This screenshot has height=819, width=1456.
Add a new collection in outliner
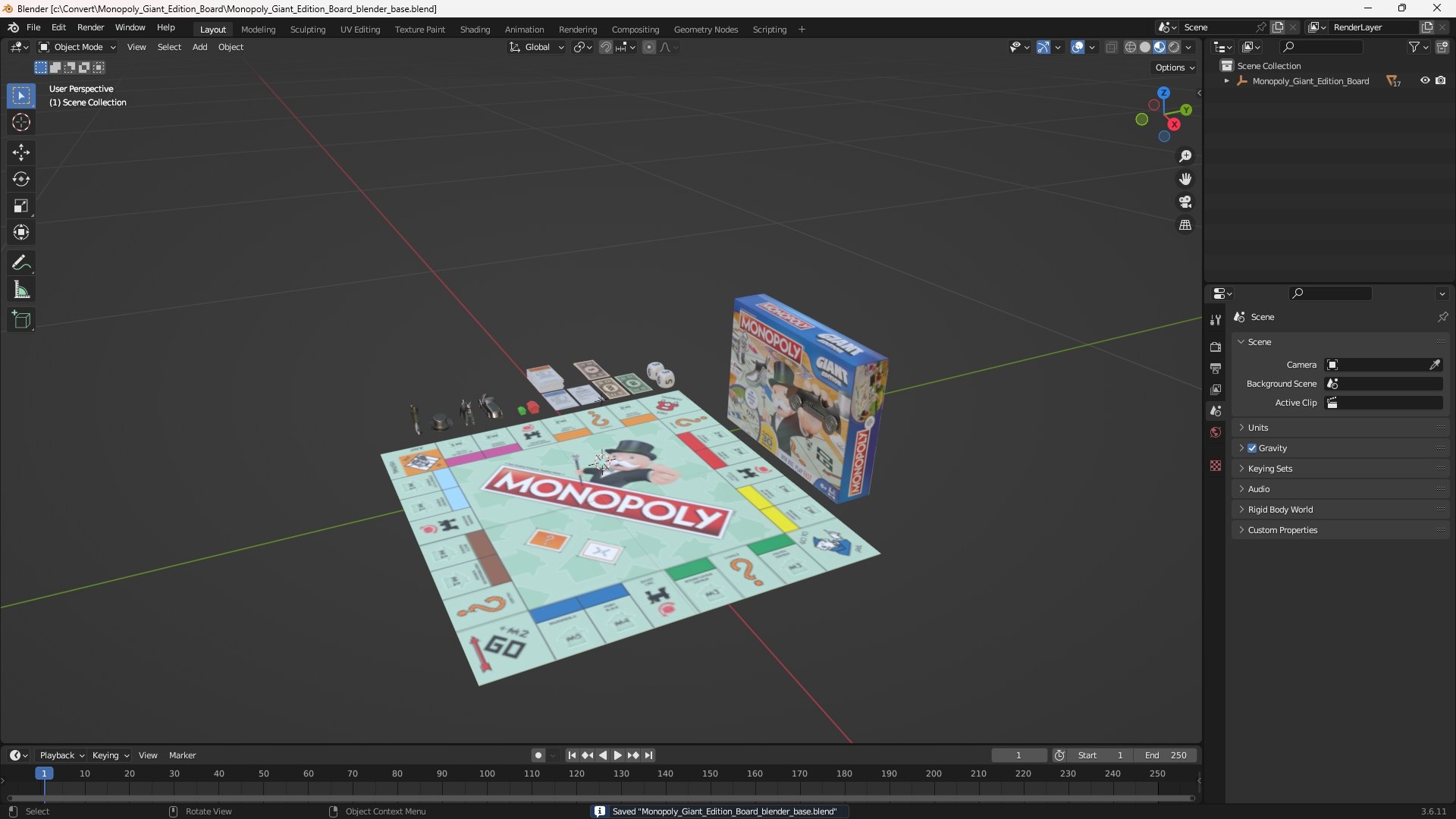(1442, 47)
